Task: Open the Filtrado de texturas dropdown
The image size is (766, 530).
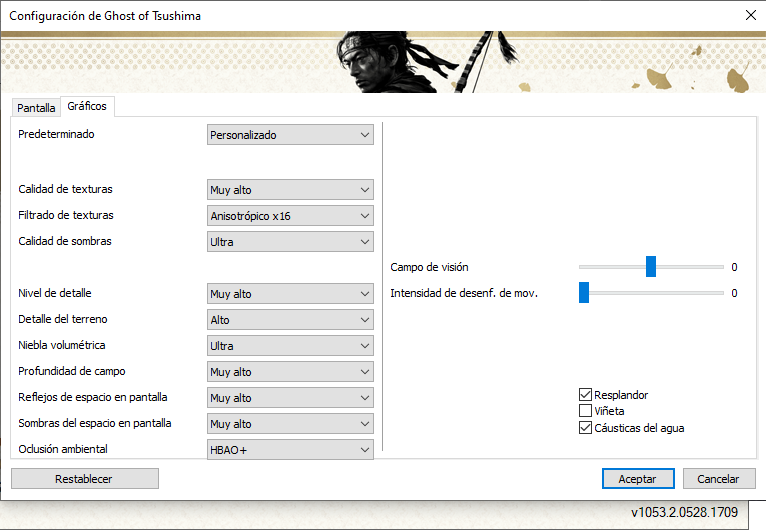Action: click(290, 215)
